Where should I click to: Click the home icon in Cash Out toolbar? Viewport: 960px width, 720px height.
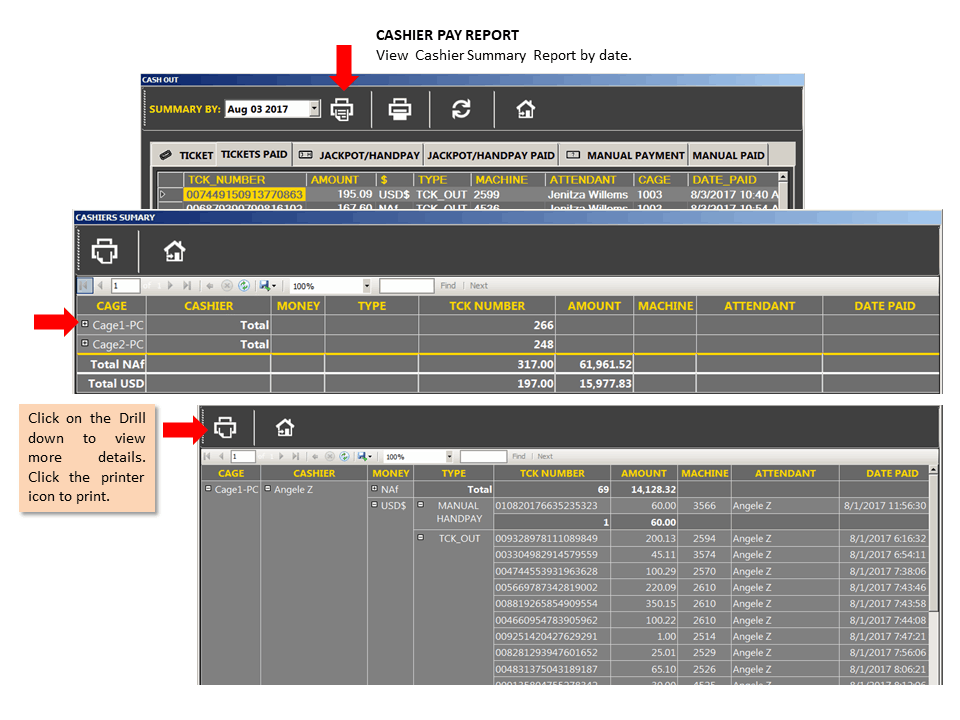coord(525,110)
